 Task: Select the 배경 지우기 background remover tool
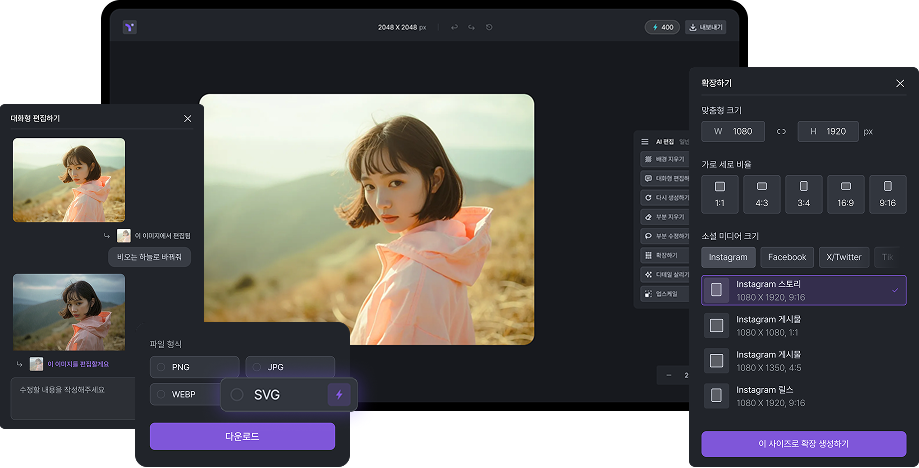[664, 159]
